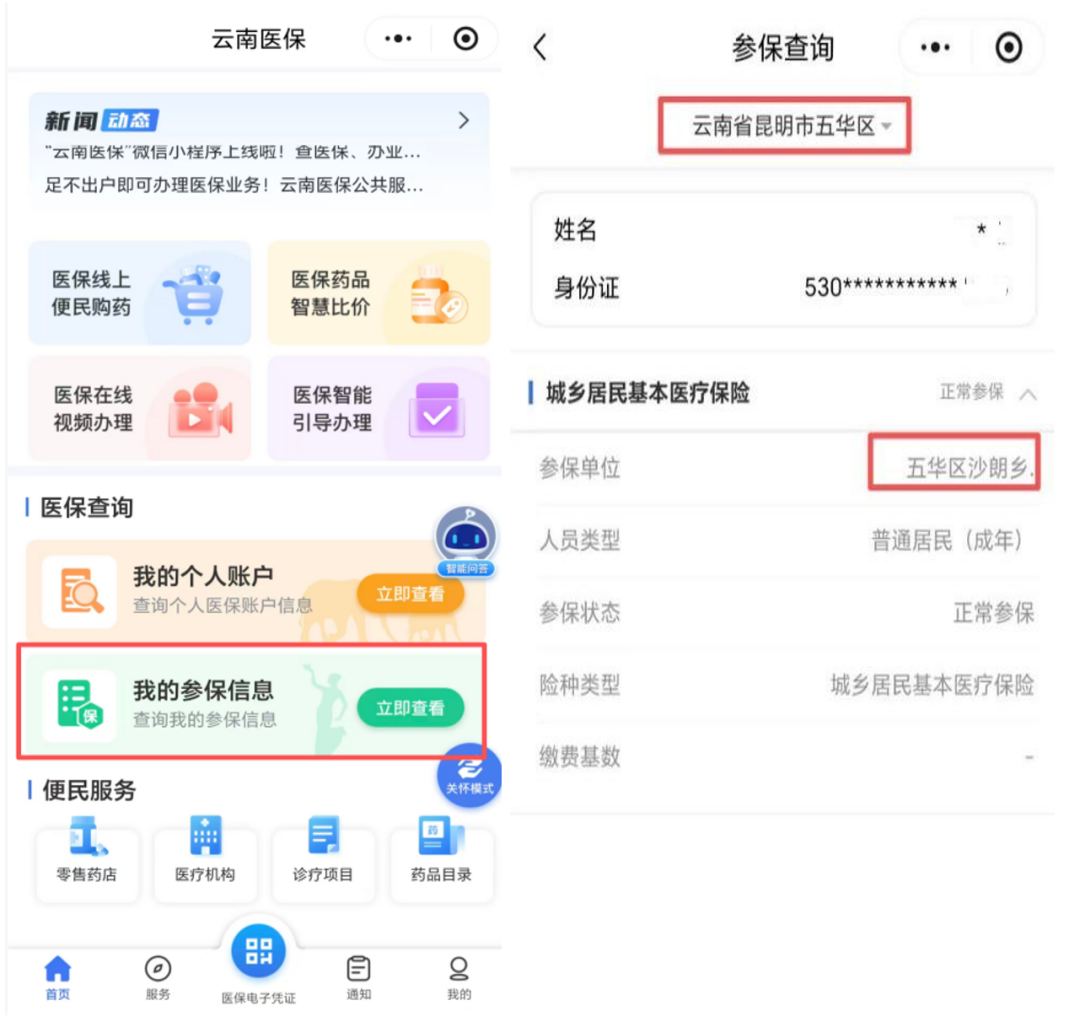Image resolution: width=1080 pixels, height=1022 pixels.
Task: Expand the 新闻动态 news section arrow
Action: [463, 120]
